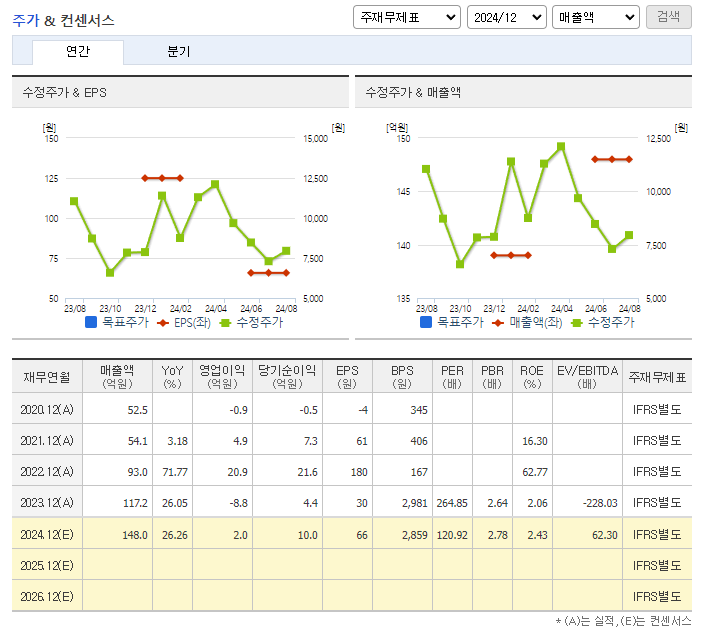Switch to the 분기 tab
The width and height of the screenshot is (703, 632).
click(179, 52)
